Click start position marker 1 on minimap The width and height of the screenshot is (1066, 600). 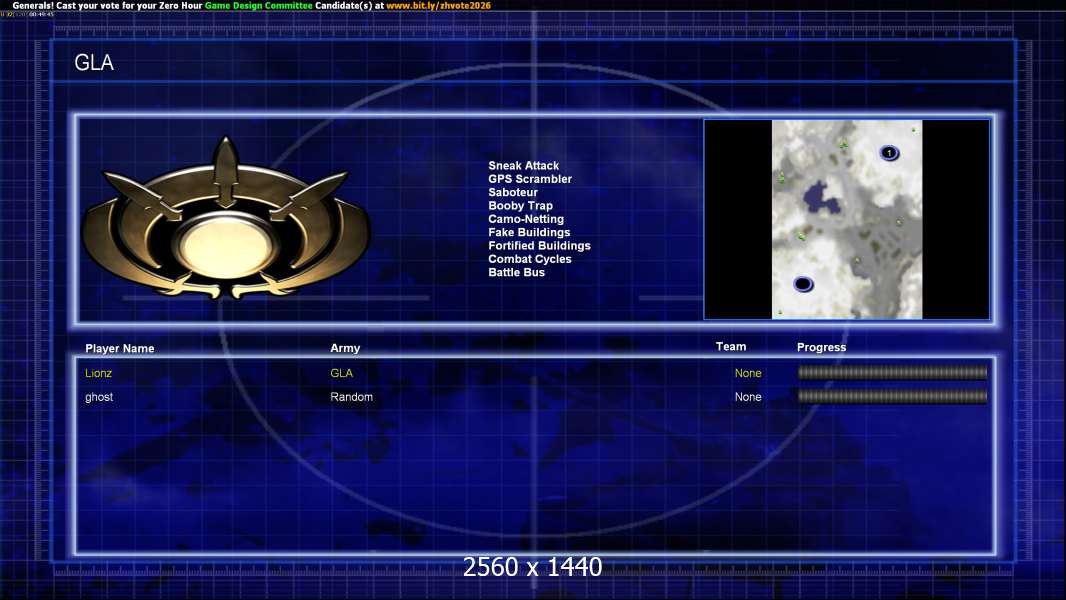click(x=888, y=153)
